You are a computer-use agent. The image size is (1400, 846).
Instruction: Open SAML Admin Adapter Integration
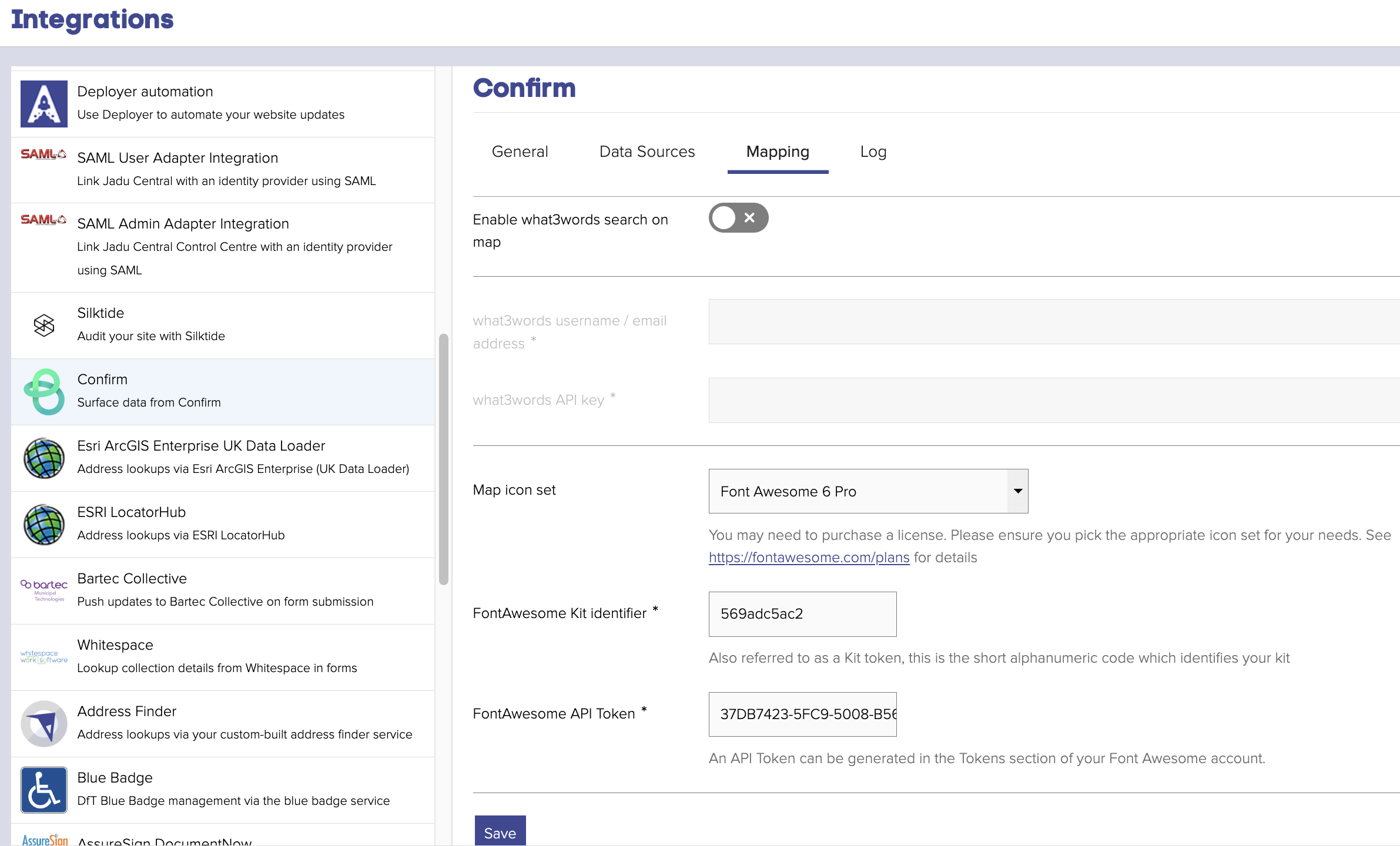[x=223, y=248]
